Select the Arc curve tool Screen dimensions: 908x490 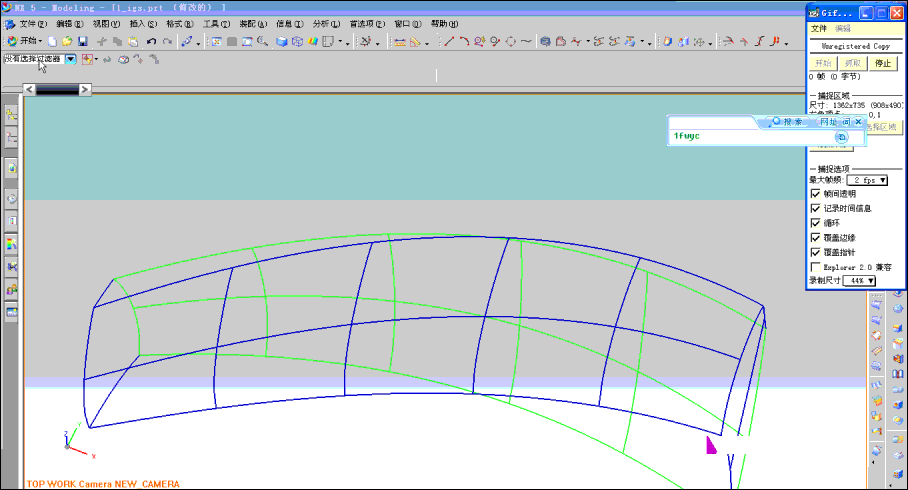click(464, 41)
